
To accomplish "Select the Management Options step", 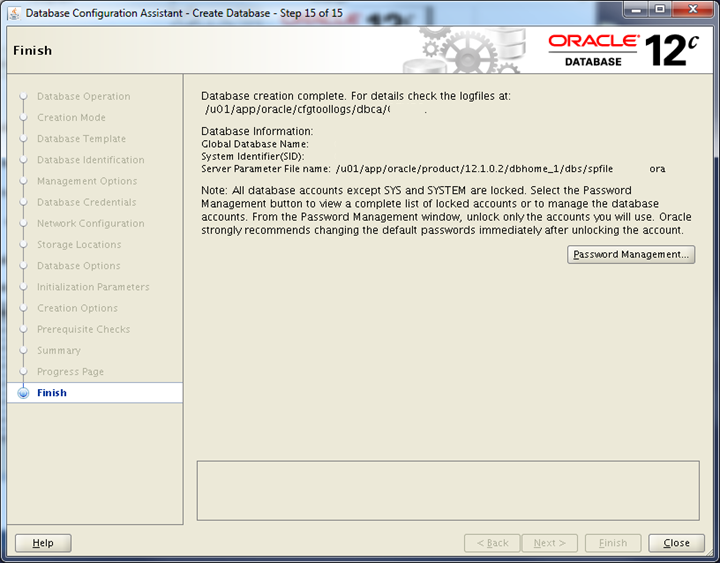I will (87, 181).
